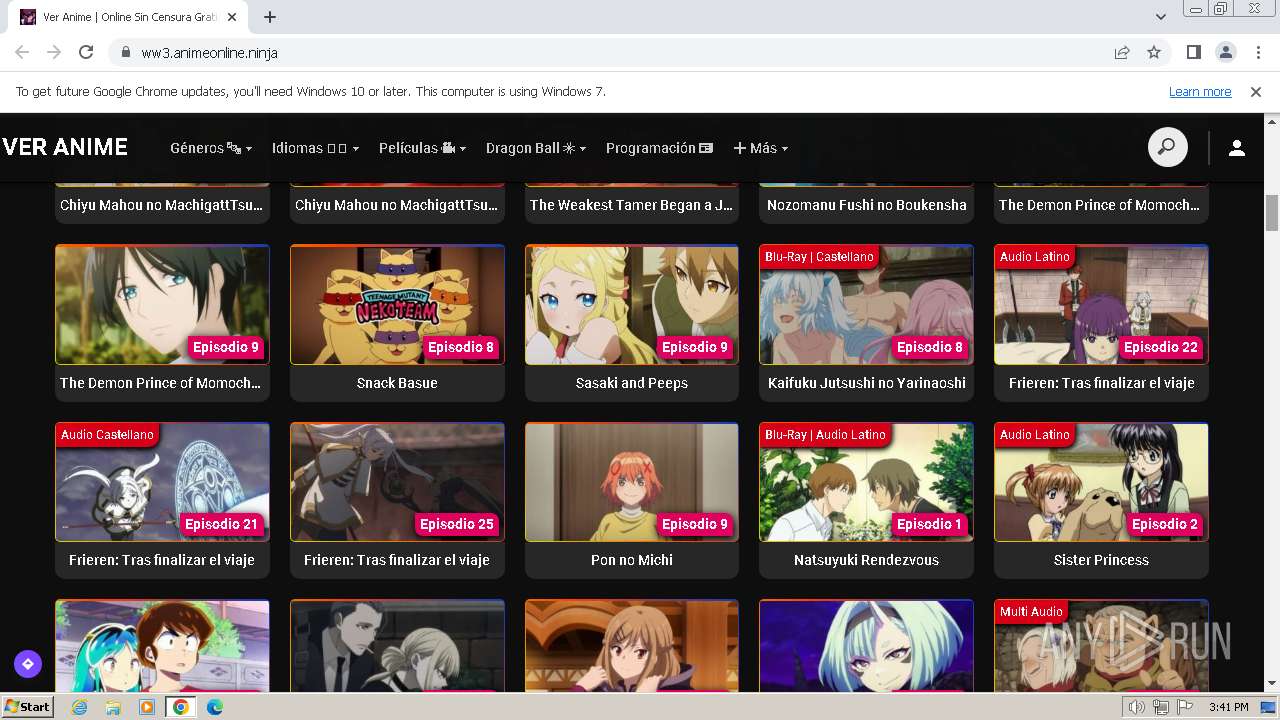
Task: Open Microsoft Edge from taskbar
Action: 215,707
